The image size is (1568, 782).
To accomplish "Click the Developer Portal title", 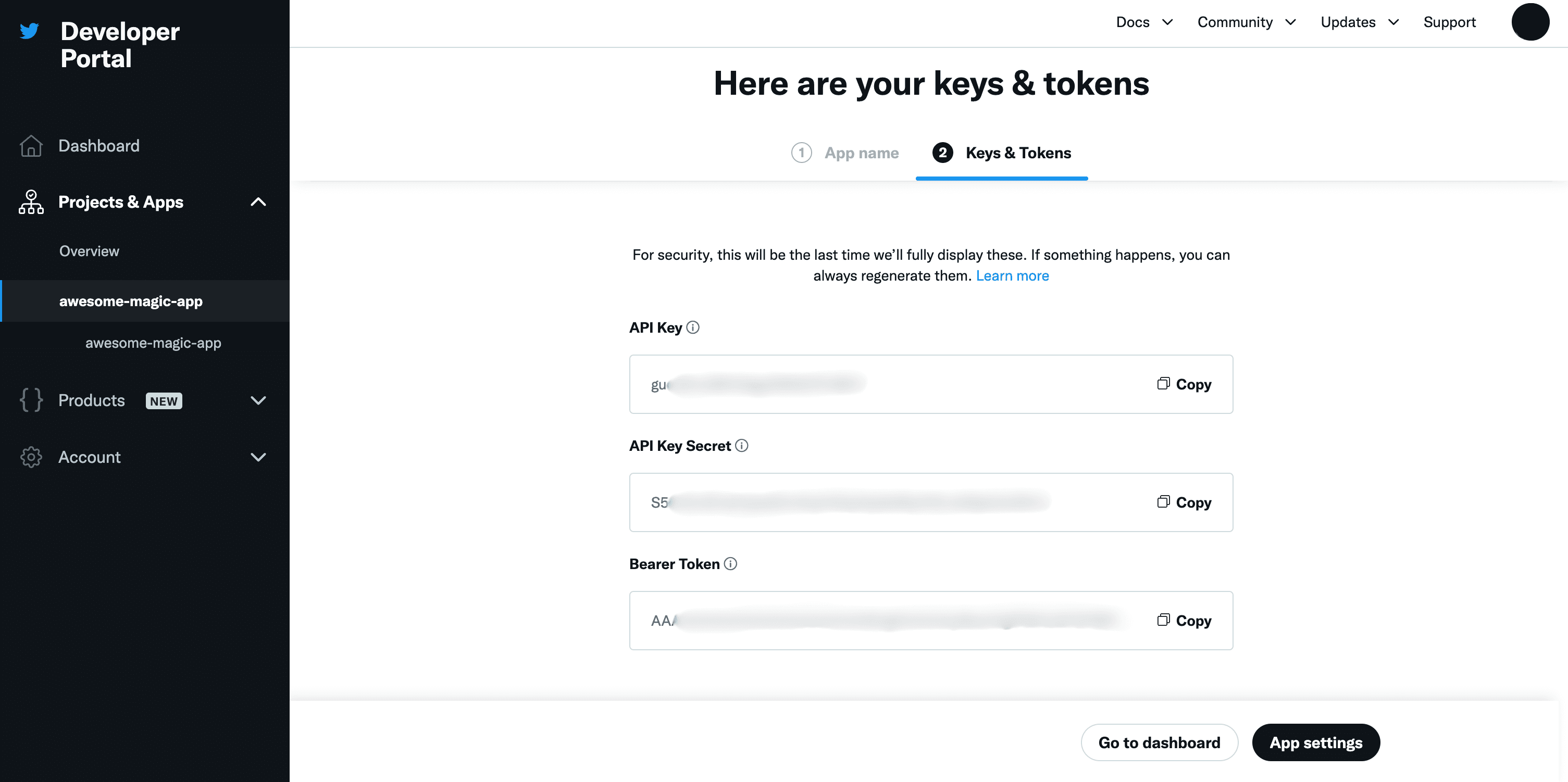I will point(120,45).
